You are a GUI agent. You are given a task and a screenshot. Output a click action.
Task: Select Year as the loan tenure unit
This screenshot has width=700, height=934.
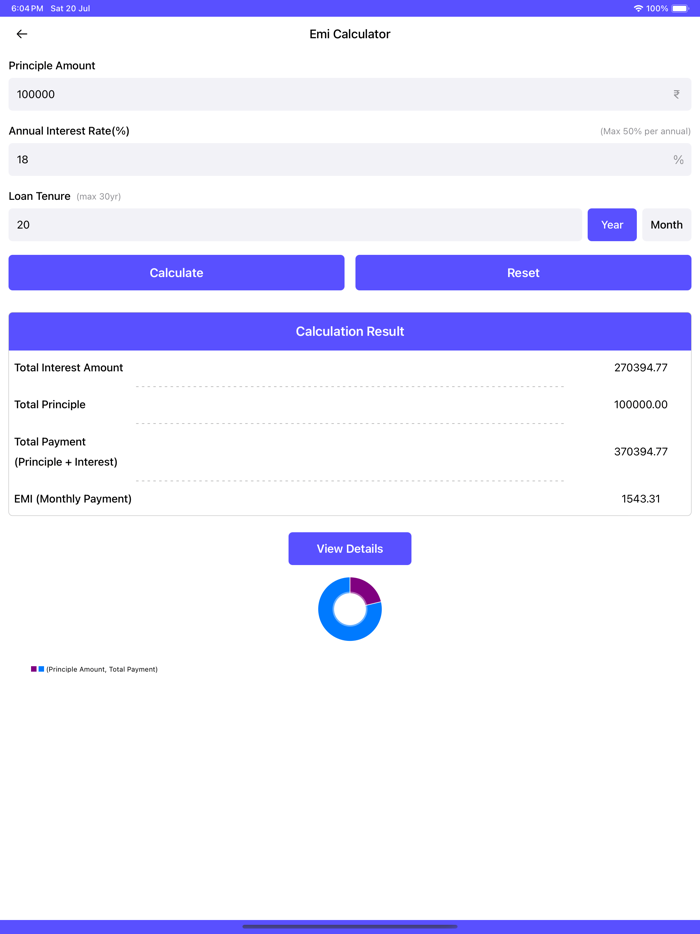pyautogui.click(x=612, y=224)
